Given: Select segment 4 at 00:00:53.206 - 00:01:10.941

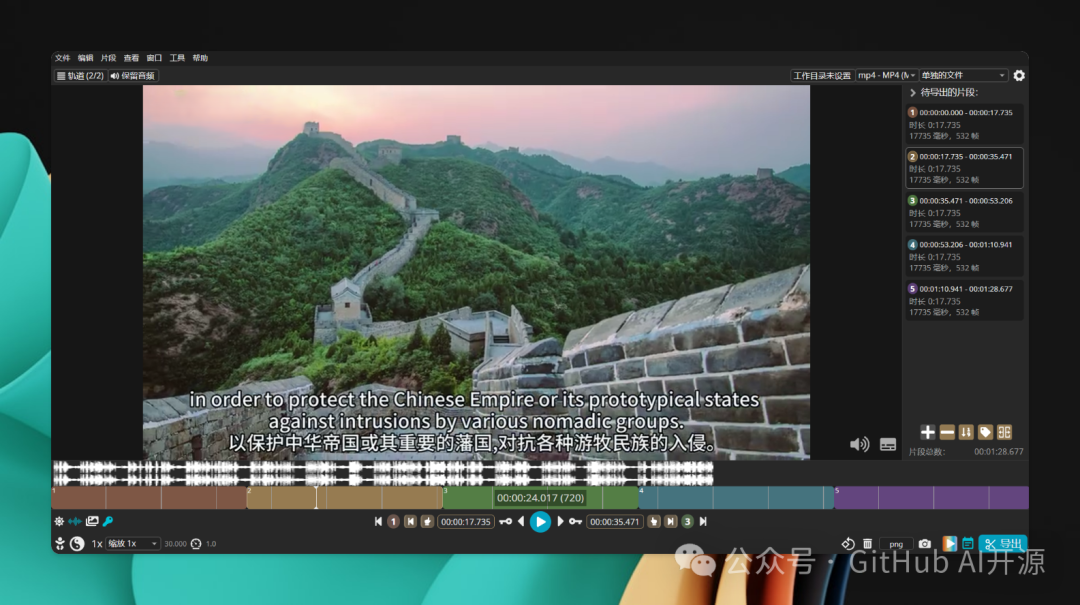Looking at the screenshot, I should [x=964, y=256].
